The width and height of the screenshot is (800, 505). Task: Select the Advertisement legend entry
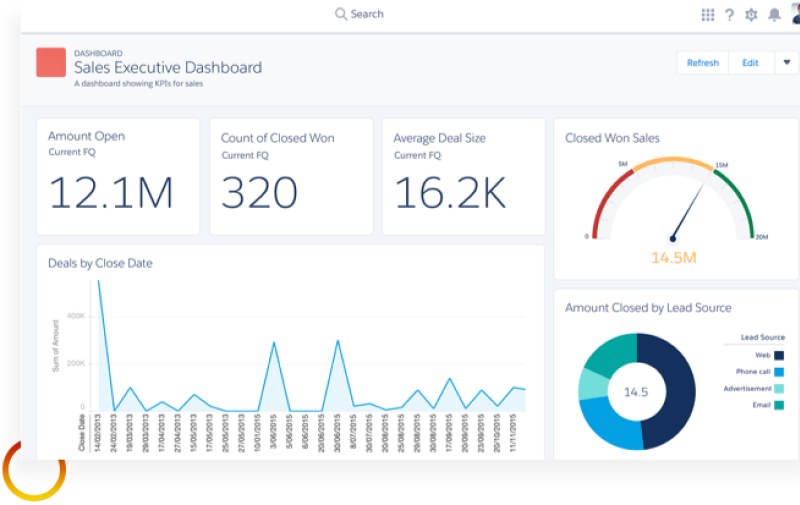coord(748,388)
